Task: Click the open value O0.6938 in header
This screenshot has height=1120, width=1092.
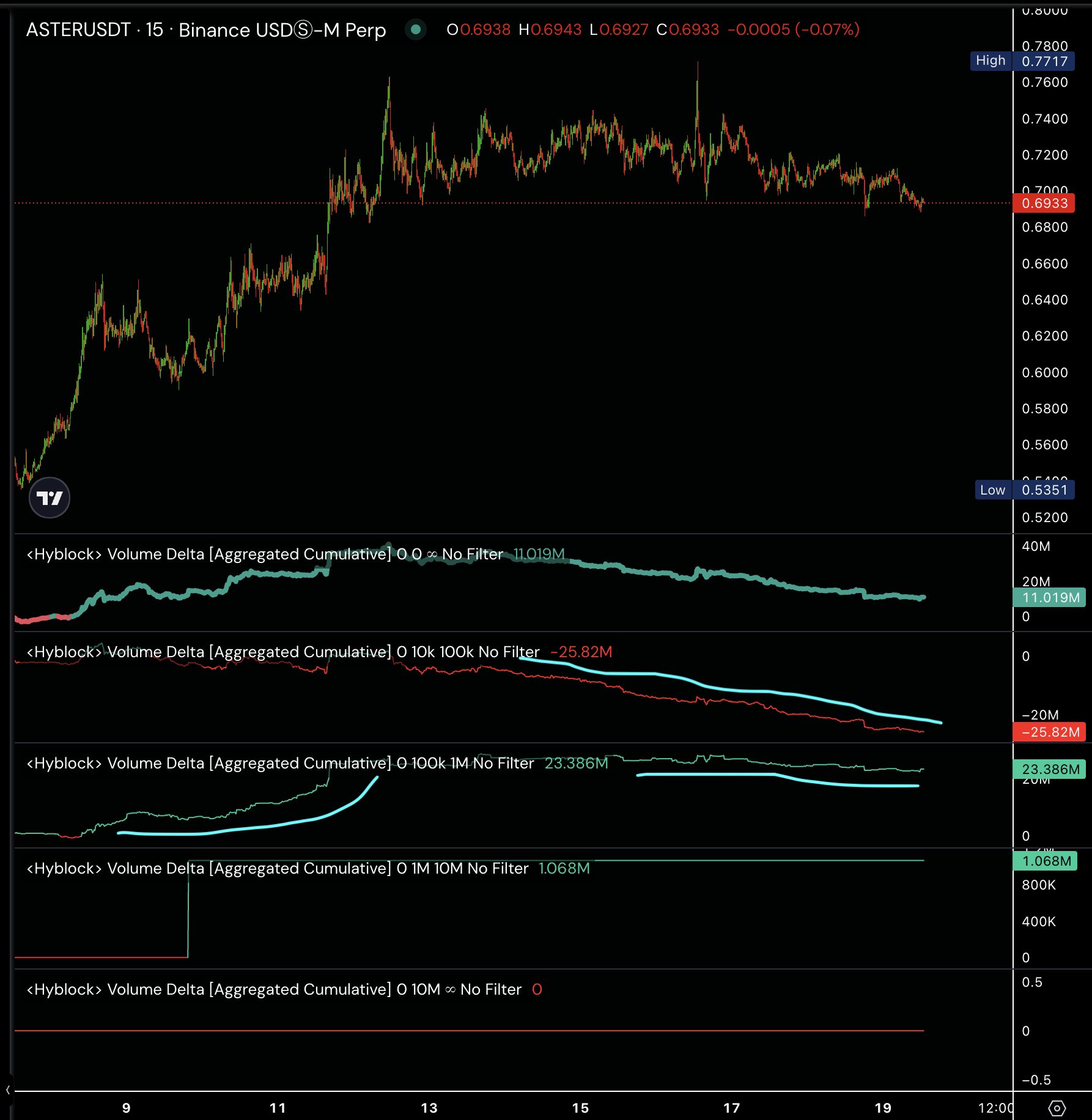Action: coord(478,29)
